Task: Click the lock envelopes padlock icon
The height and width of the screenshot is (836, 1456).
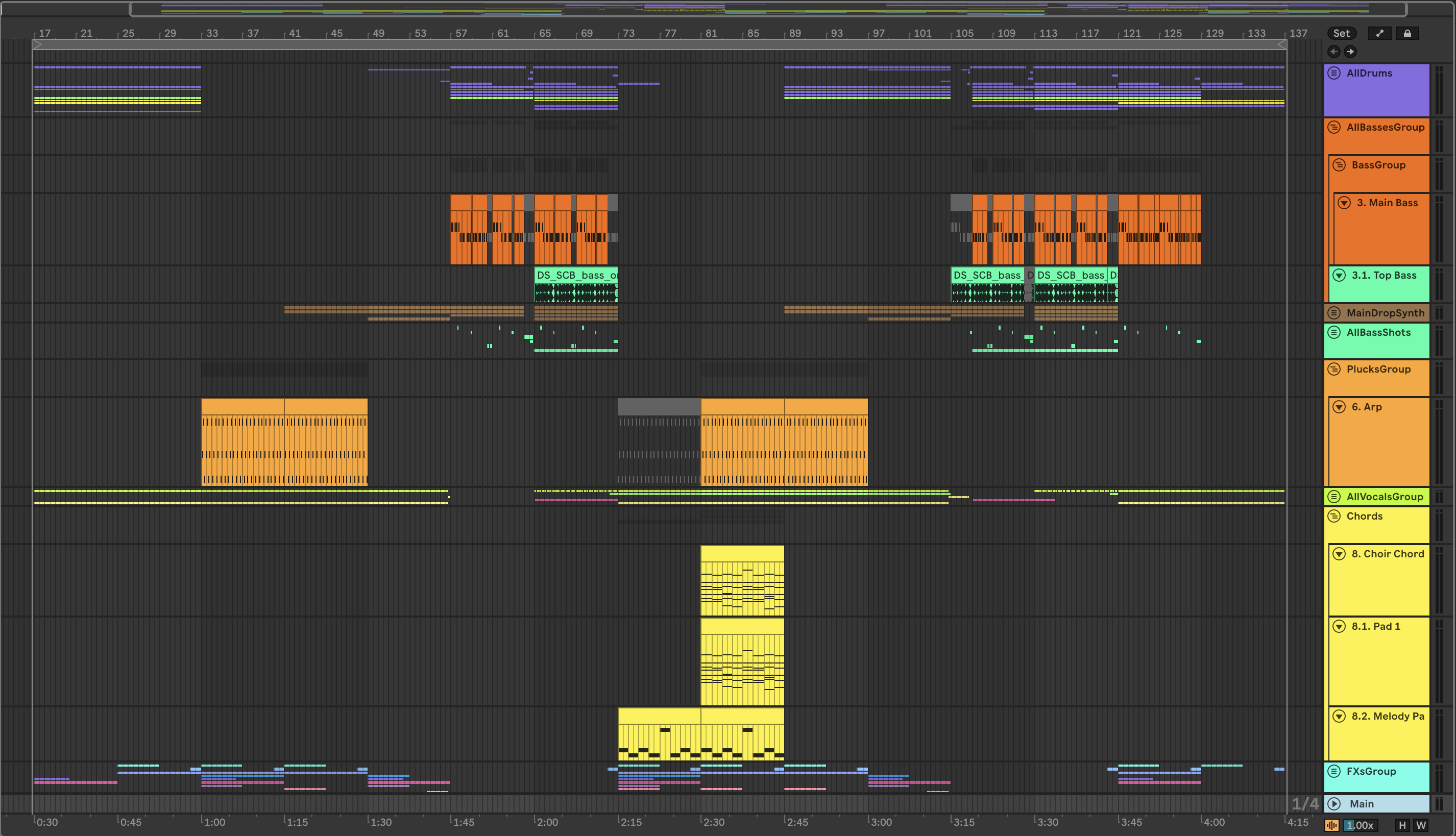Action: [1407, 33]
